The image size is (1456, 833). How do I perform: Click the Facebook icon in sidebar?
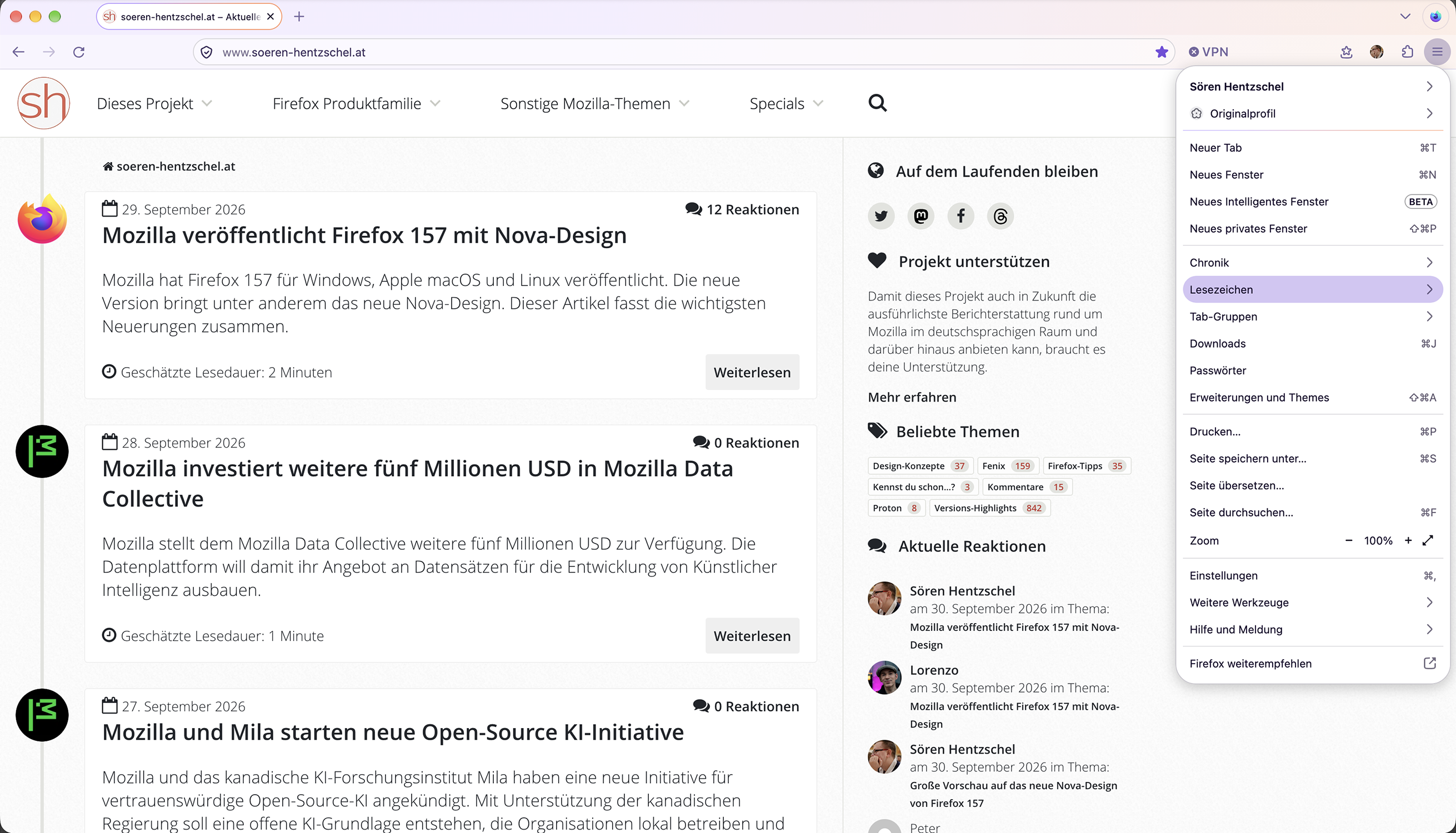961,215
